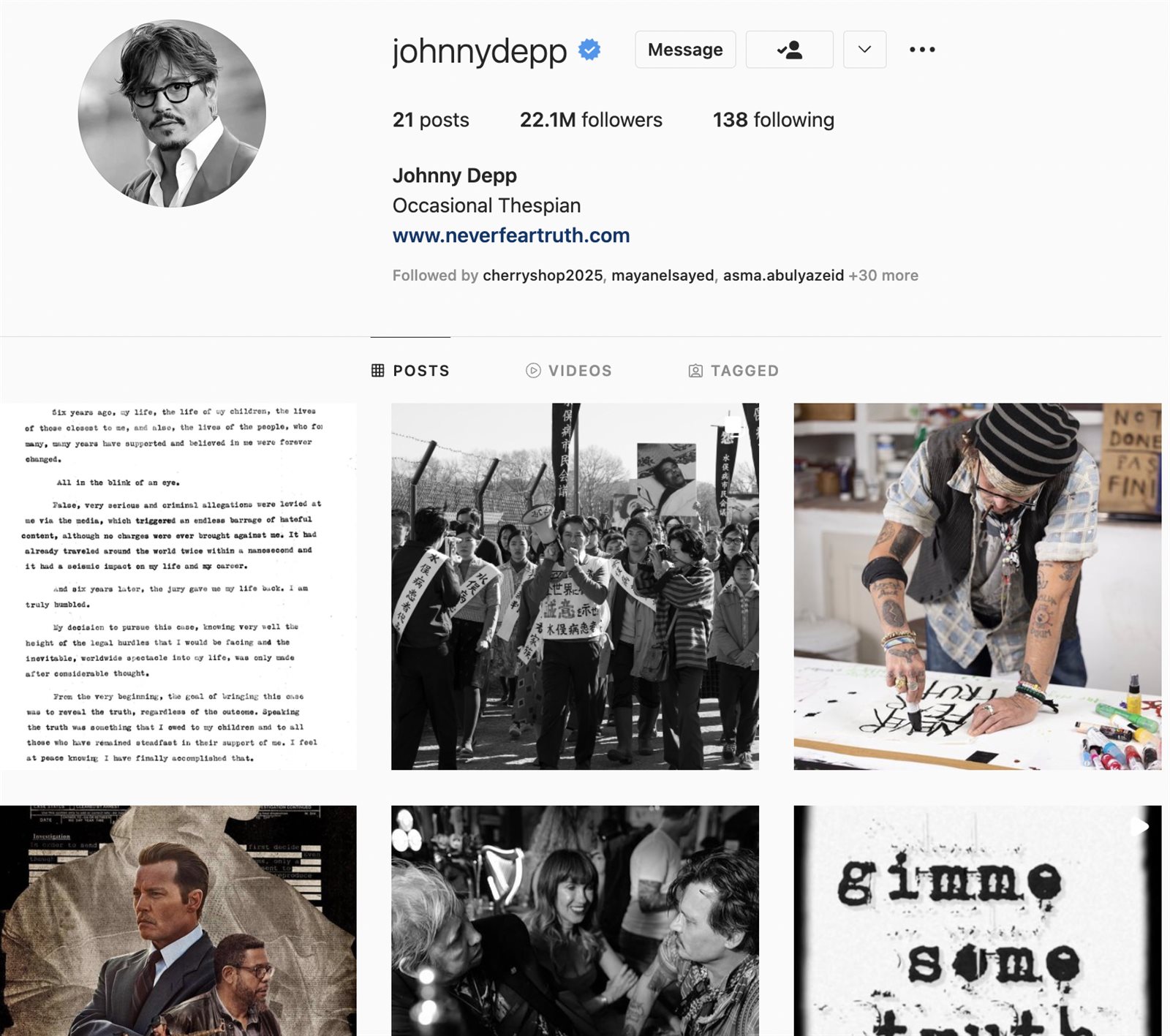
Task: Open mayanelsayed follower profile
Action: (x=663, y=276)
